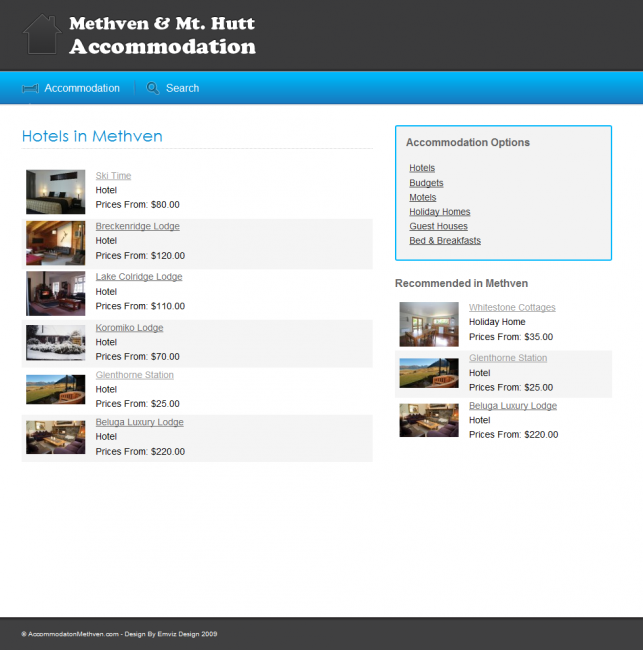Open Beluga Luxury Lodge in the hotels list
This screenshot has height=650, width=643.
tap(140, 422)
